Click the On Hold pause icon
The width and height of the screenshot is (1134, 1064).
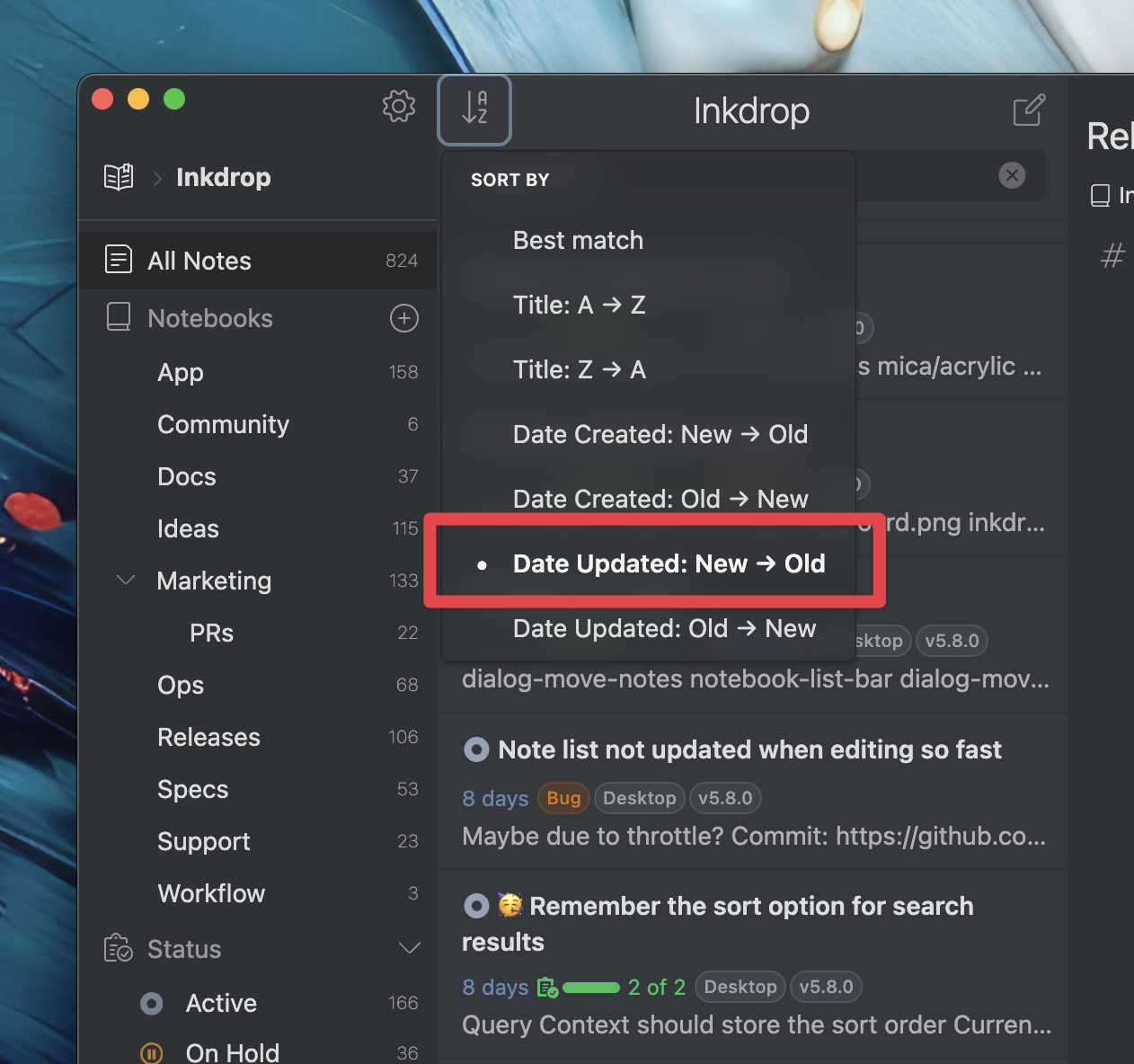[152, 1052]
